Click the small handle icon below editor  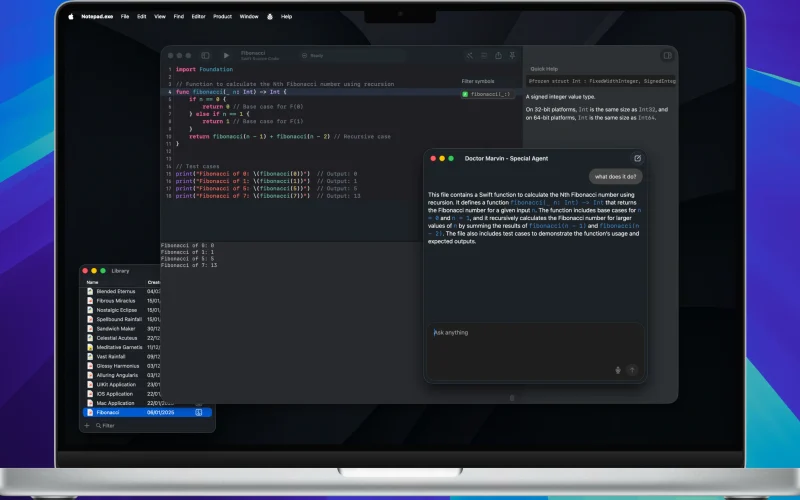tap(512, 398)
